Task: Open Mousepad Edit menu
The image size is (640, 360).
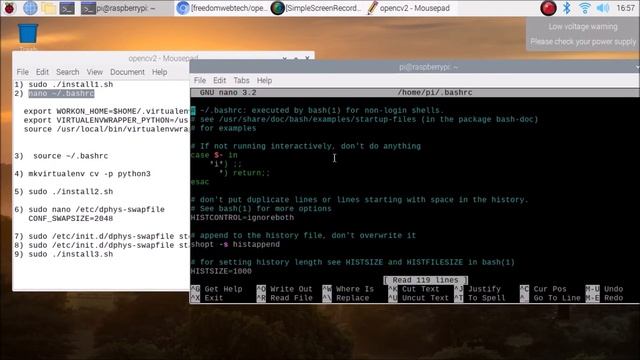Action: point(42,72)
